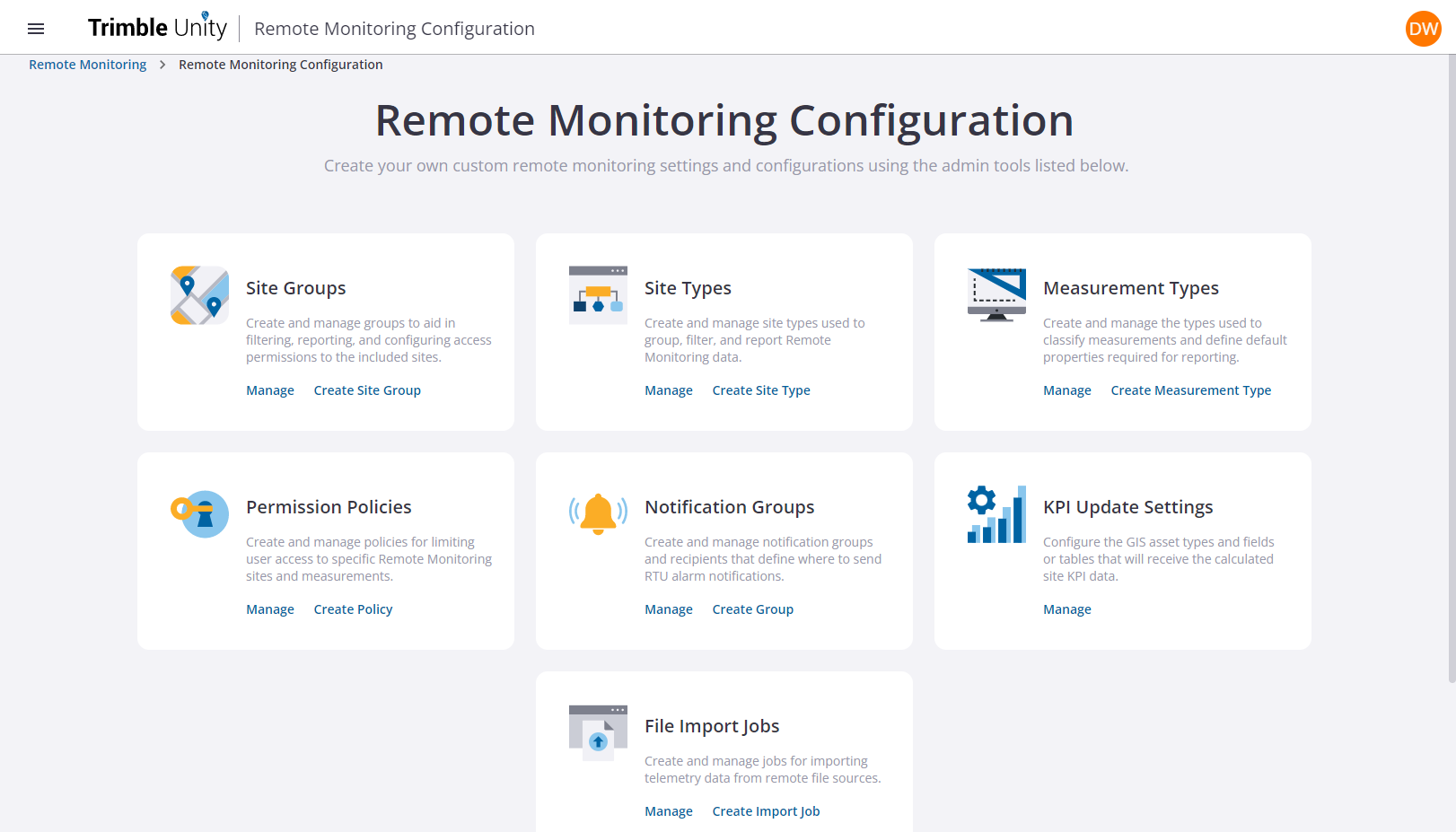
Task: Open Create Group for notifications
Action: pos(752,609)
